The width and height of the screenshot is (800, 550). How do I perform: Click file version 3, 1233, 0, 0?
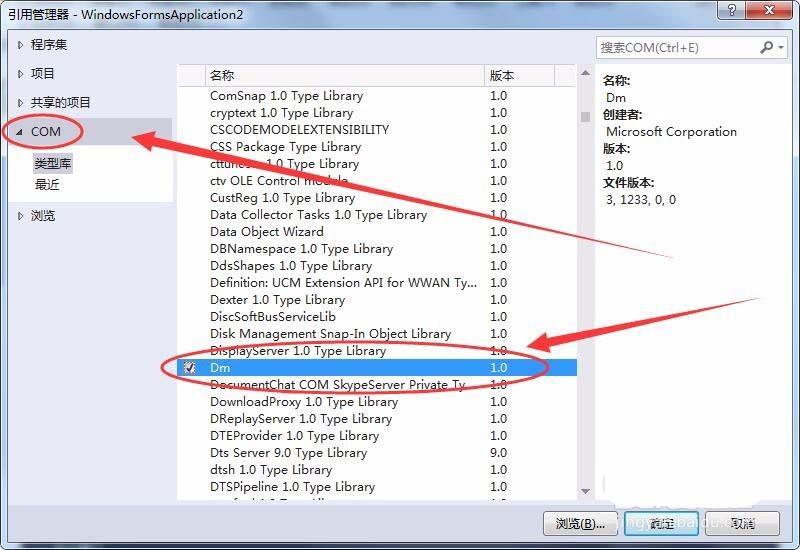tap(641, 199)
